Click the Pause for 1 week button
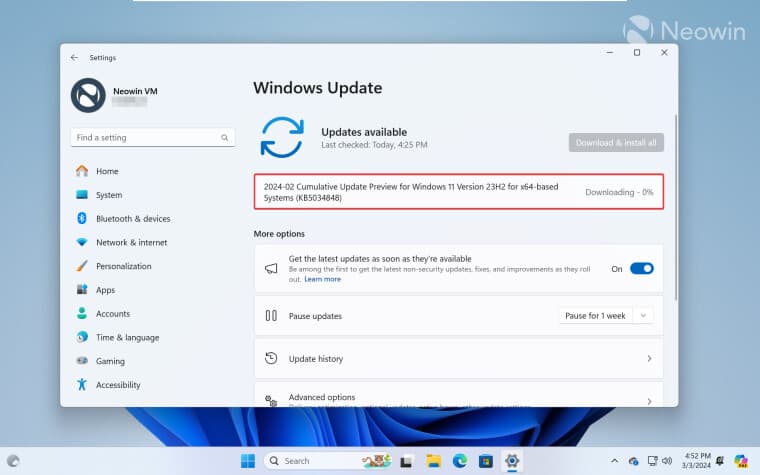Screen dimensions: 760x475 [595, 316]
